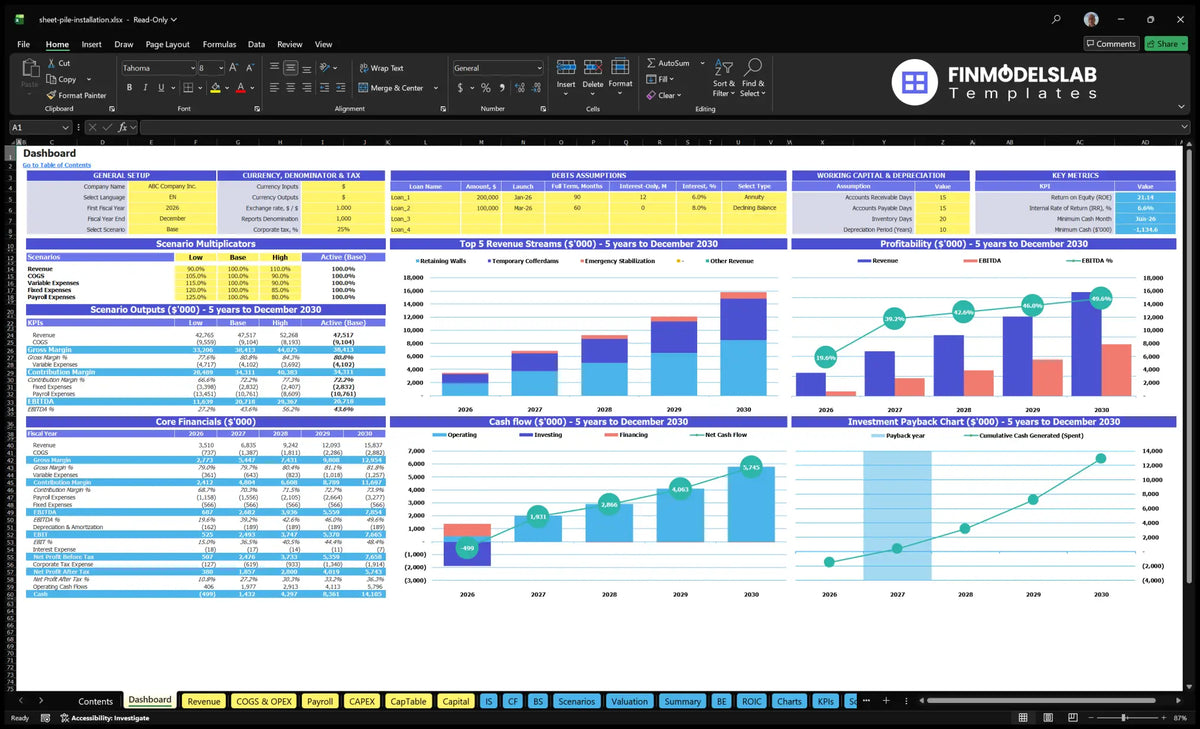Click the cell Borders icon
Screen dimensions: 1200x729
pos(190,88)
